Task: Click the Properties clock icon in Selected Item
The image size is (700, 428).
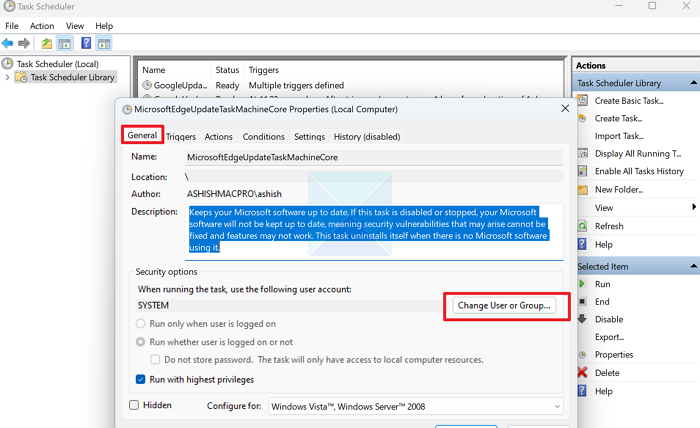Action: point(582,355)
